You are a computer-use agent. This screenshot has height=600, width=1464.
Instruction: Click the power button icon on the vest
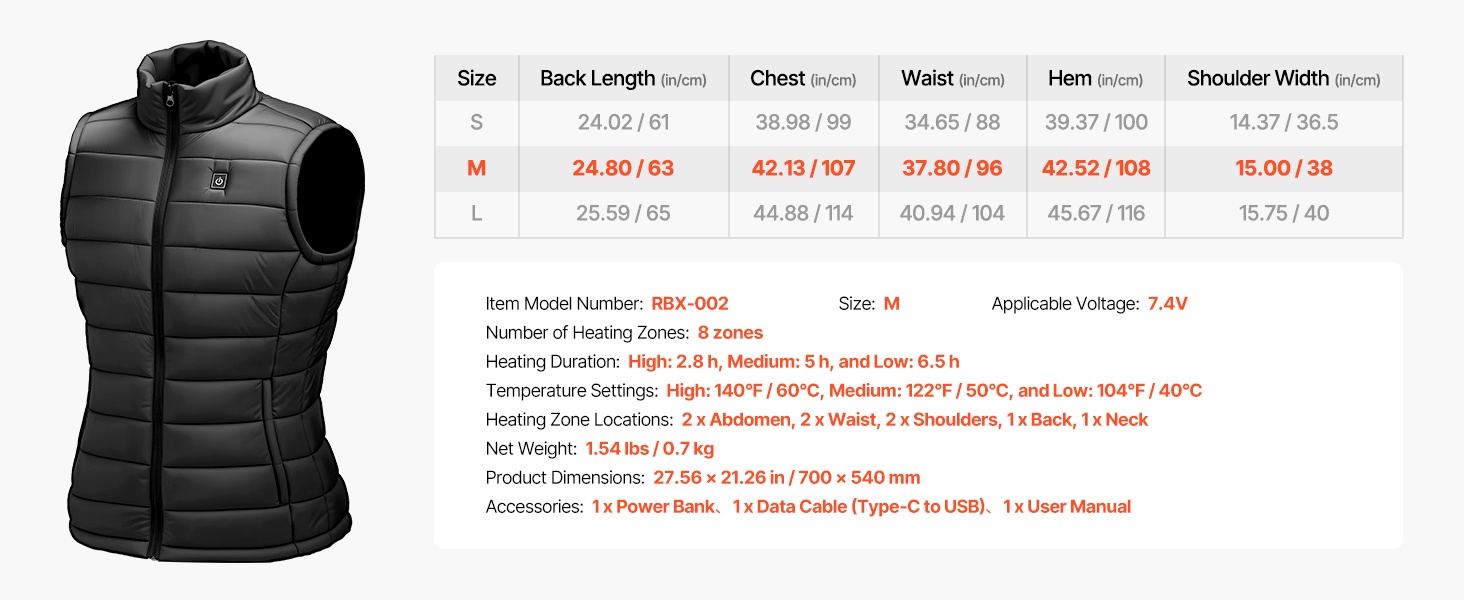(219, 181)
